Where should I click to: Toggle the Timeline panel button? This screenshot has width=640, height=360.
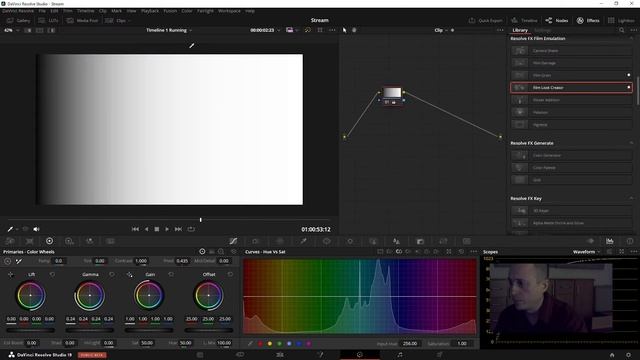[x=525, y=20]
